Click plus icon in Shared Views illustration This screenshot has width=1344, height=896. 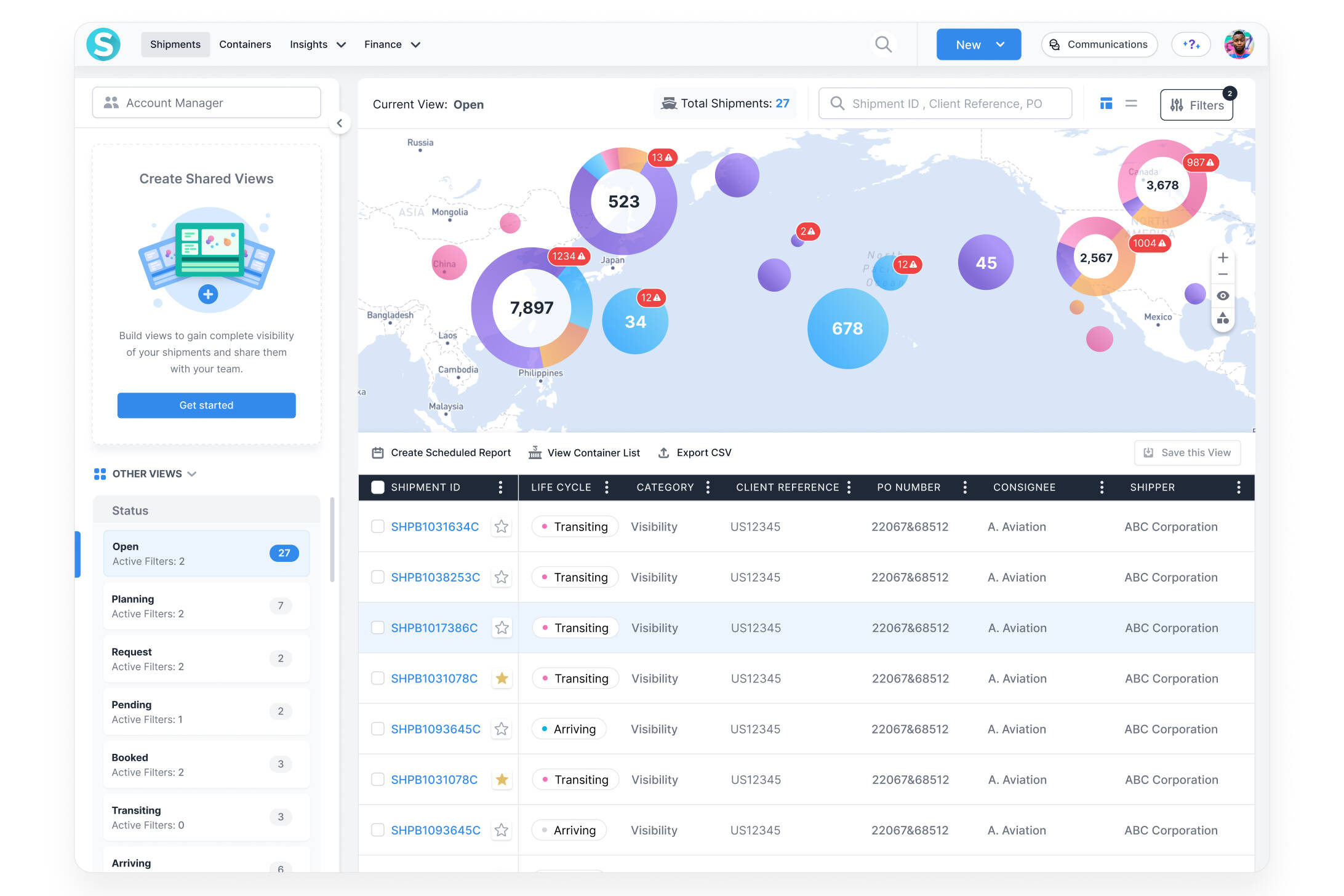pos(208,294)
